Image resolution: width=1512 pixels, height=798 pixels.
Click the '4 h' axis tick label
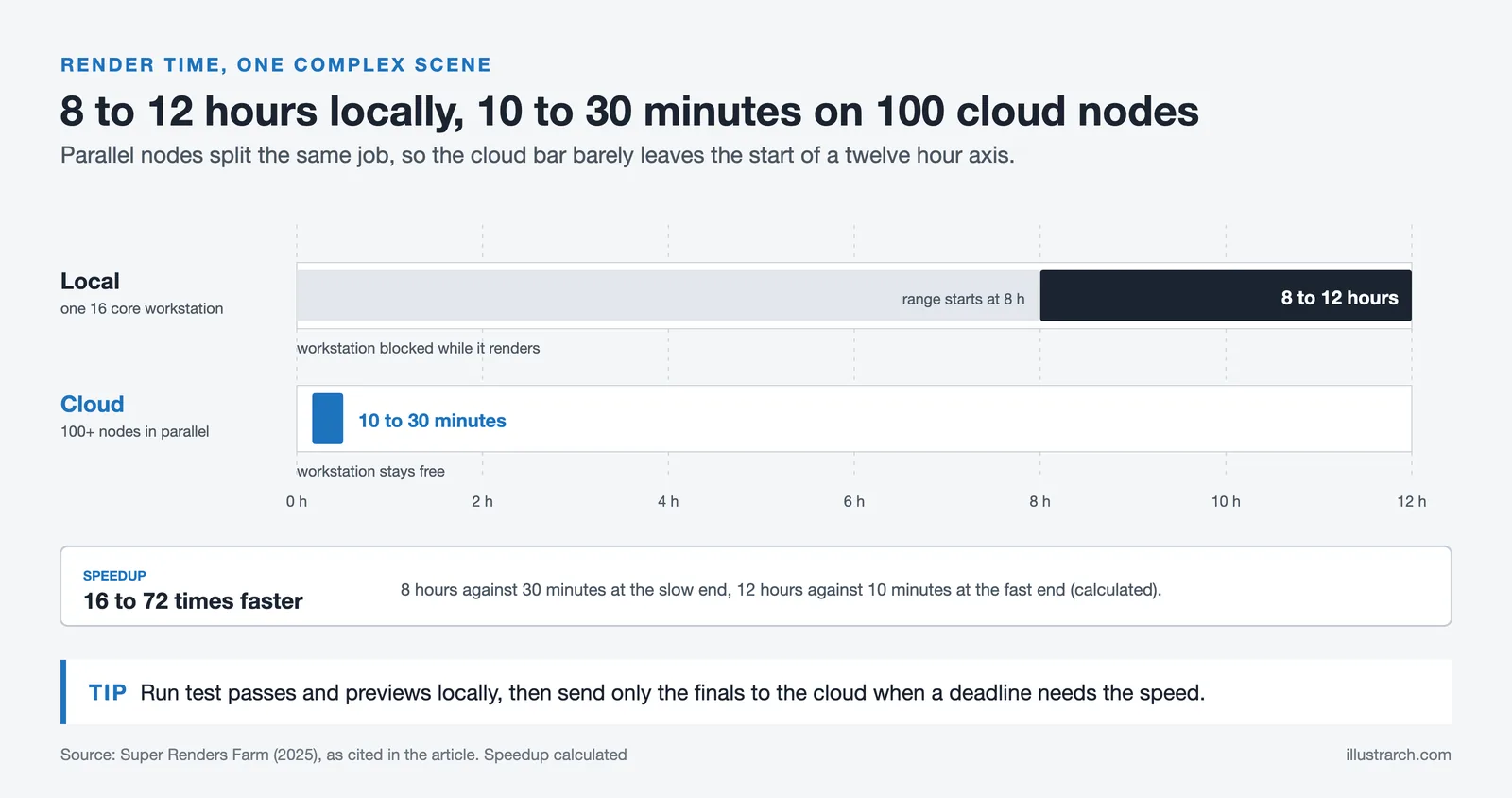click(668, 502)
